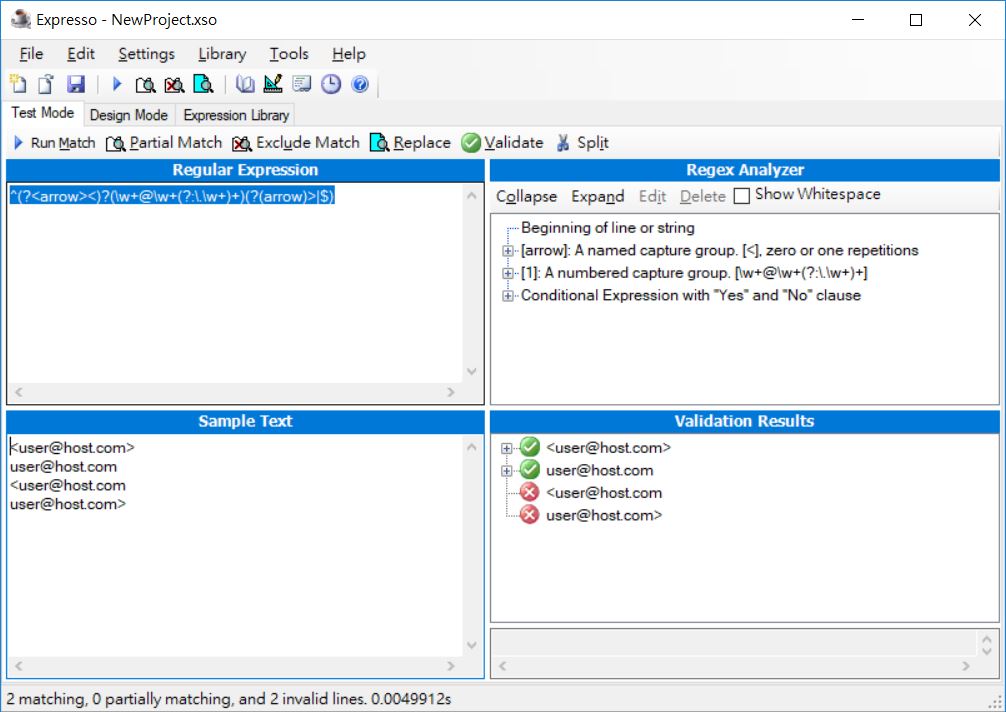Open the Help menu
1006x712 pixels.
(349, 54)
